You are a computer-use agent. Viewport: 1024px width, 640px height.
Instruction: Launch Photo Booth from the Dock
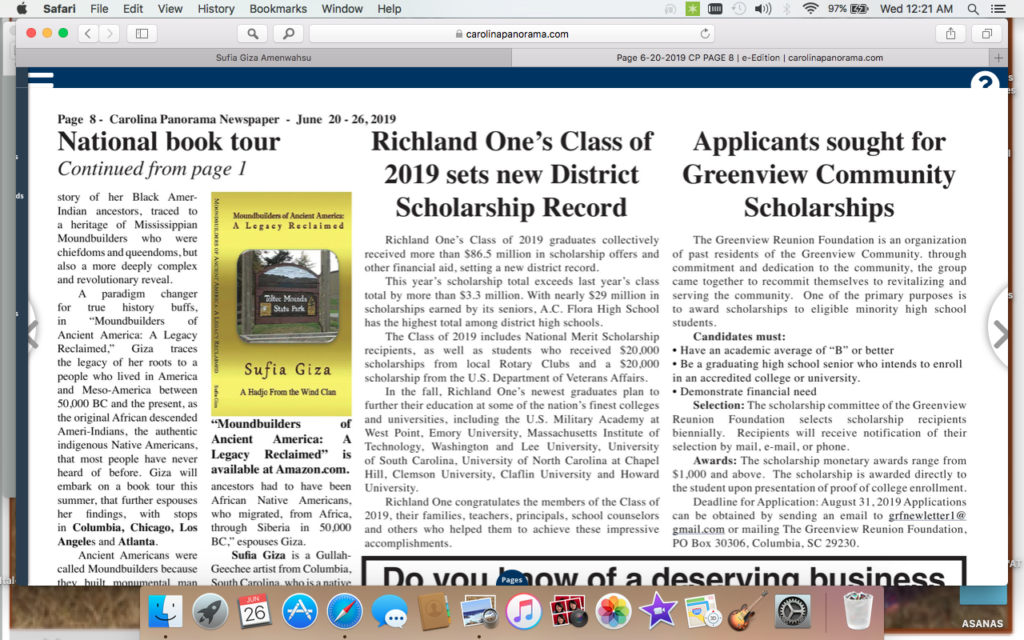[568, 612]
